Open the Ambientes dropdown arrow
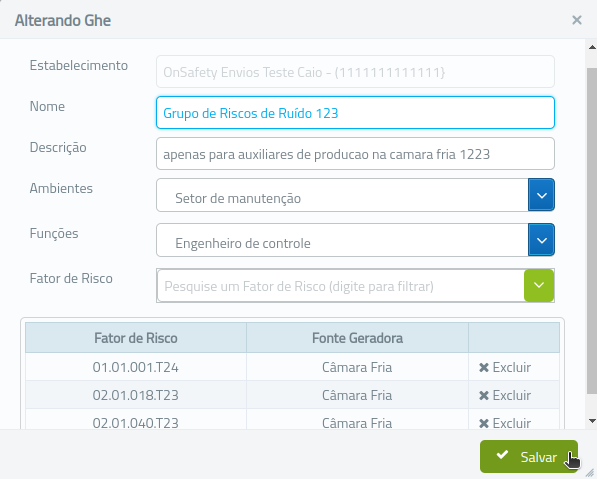597x479 pixels. (x=541, y=195)
